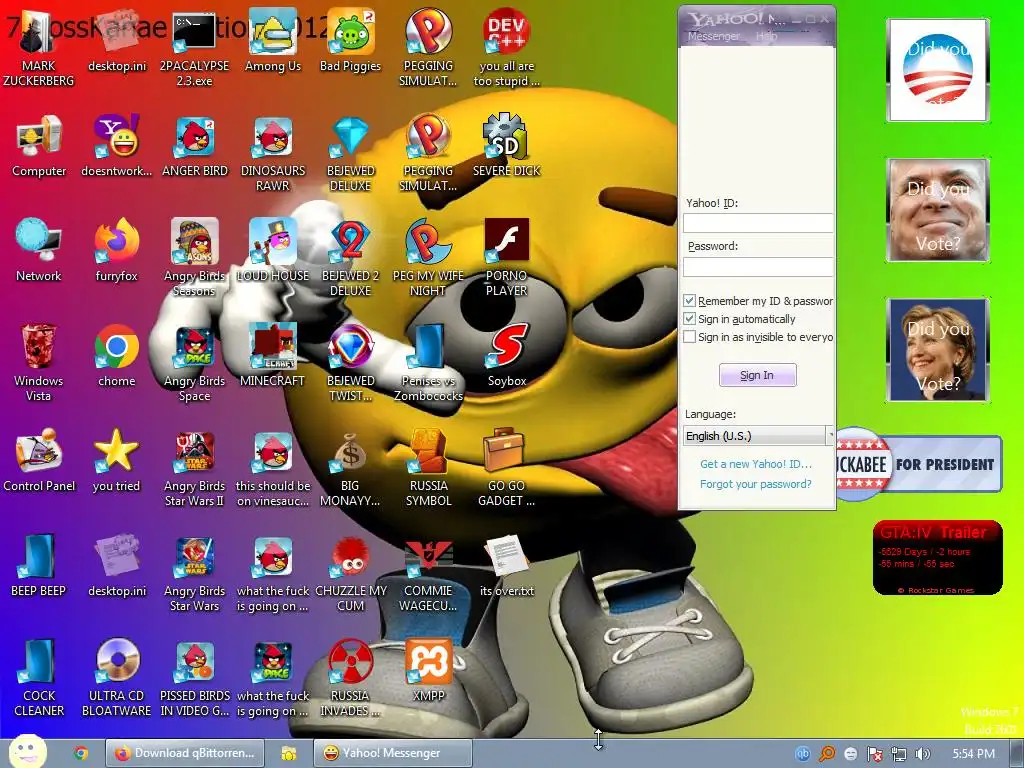The height and width of the screenshot is (768, 1024).
Task: Select the chome Chrome icon
Action: coord(116,357)
